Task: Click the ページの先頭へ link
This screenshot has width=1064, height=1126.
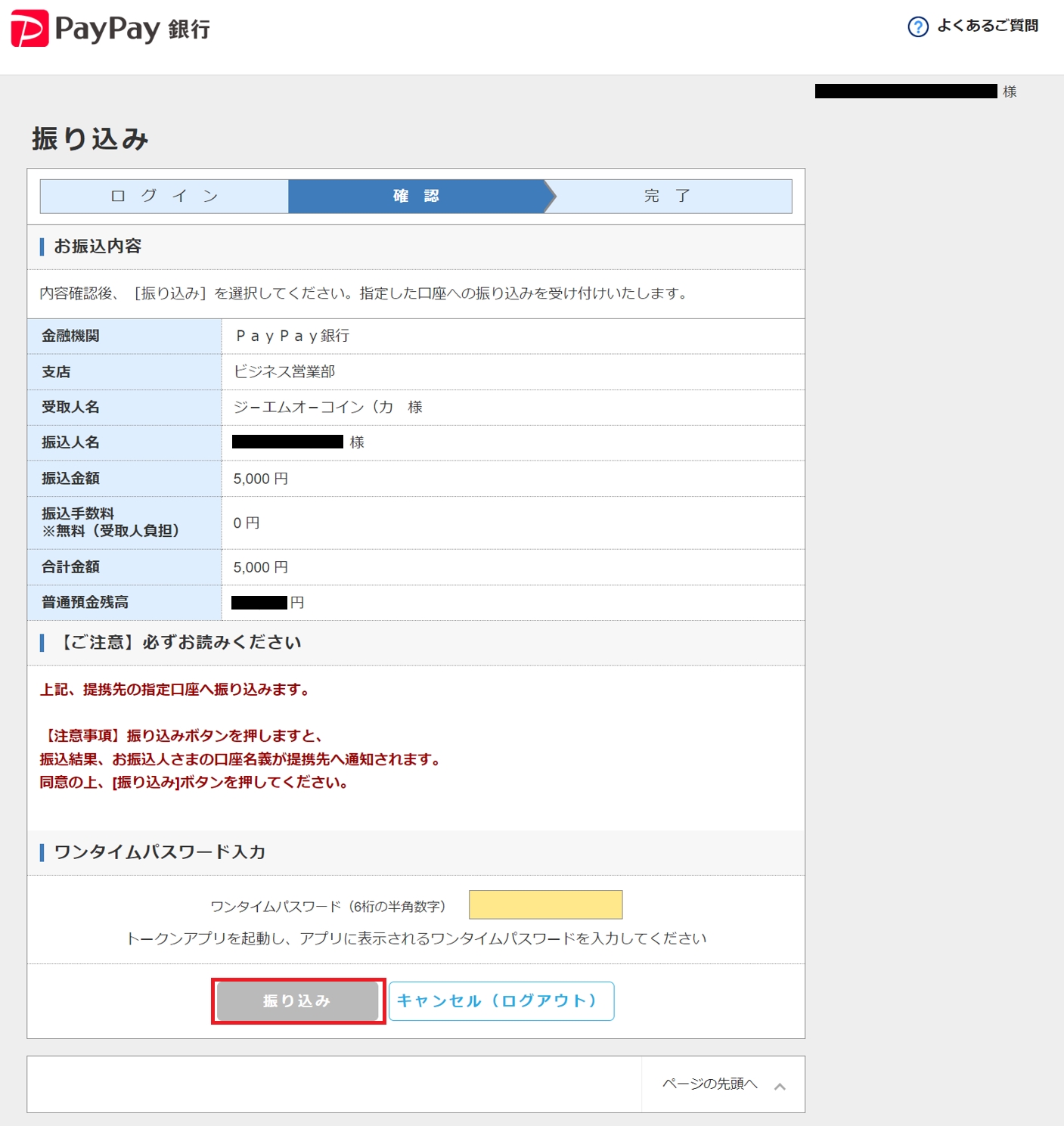Action: pyautogui.click(x=709, y=1084)
